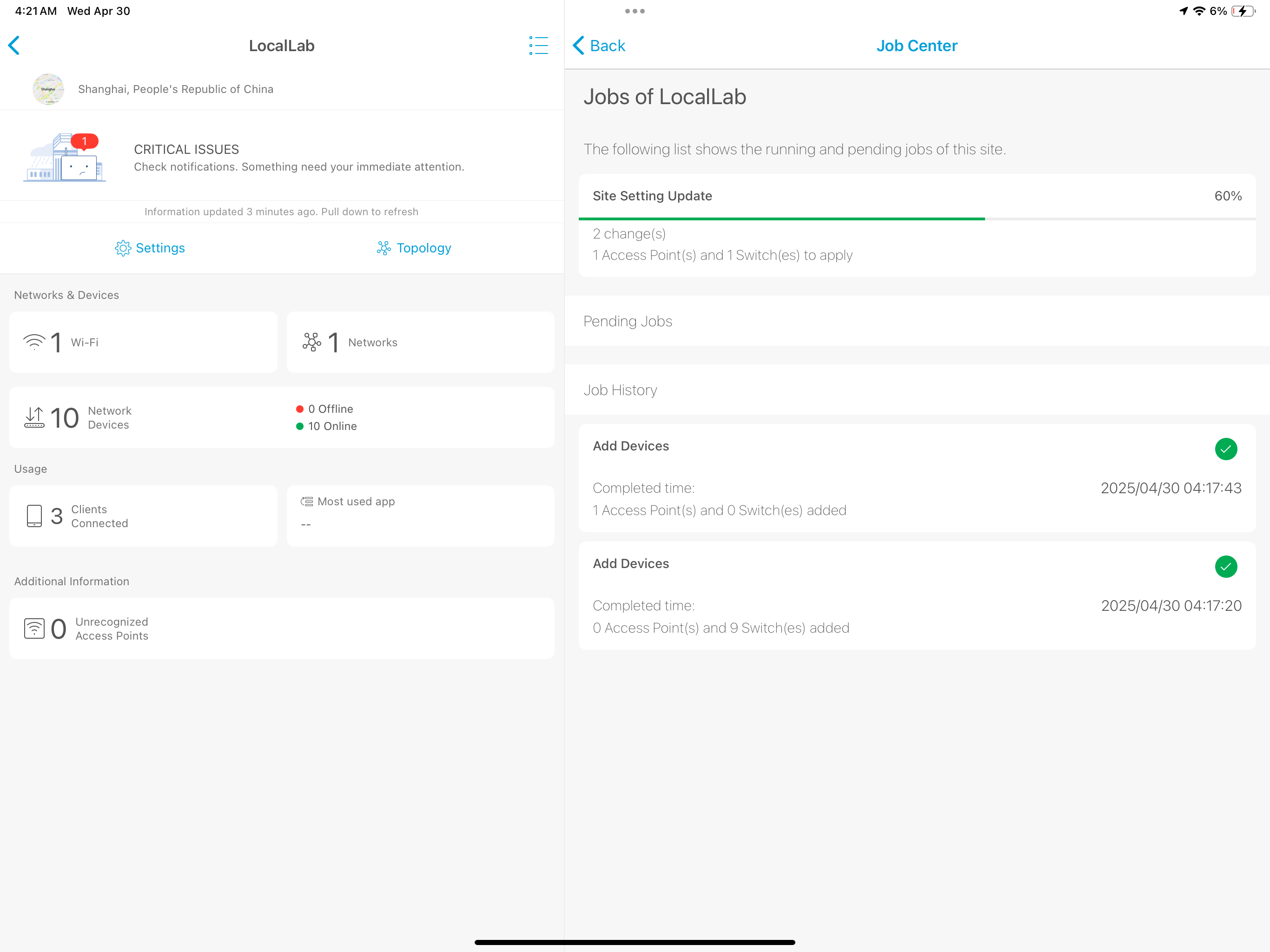
Task: Tap the red notification badge showing 1
Action: [x=85, y=141]
